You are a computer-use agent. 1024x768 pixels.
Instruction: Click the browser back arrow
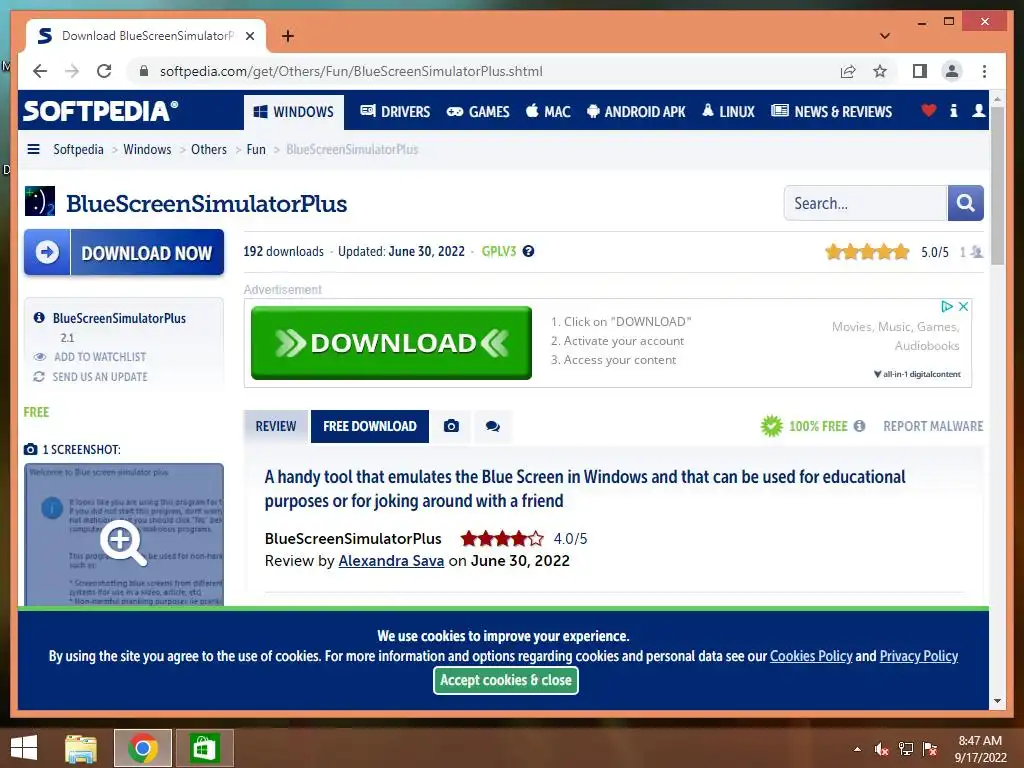click(x=40, y=71)
